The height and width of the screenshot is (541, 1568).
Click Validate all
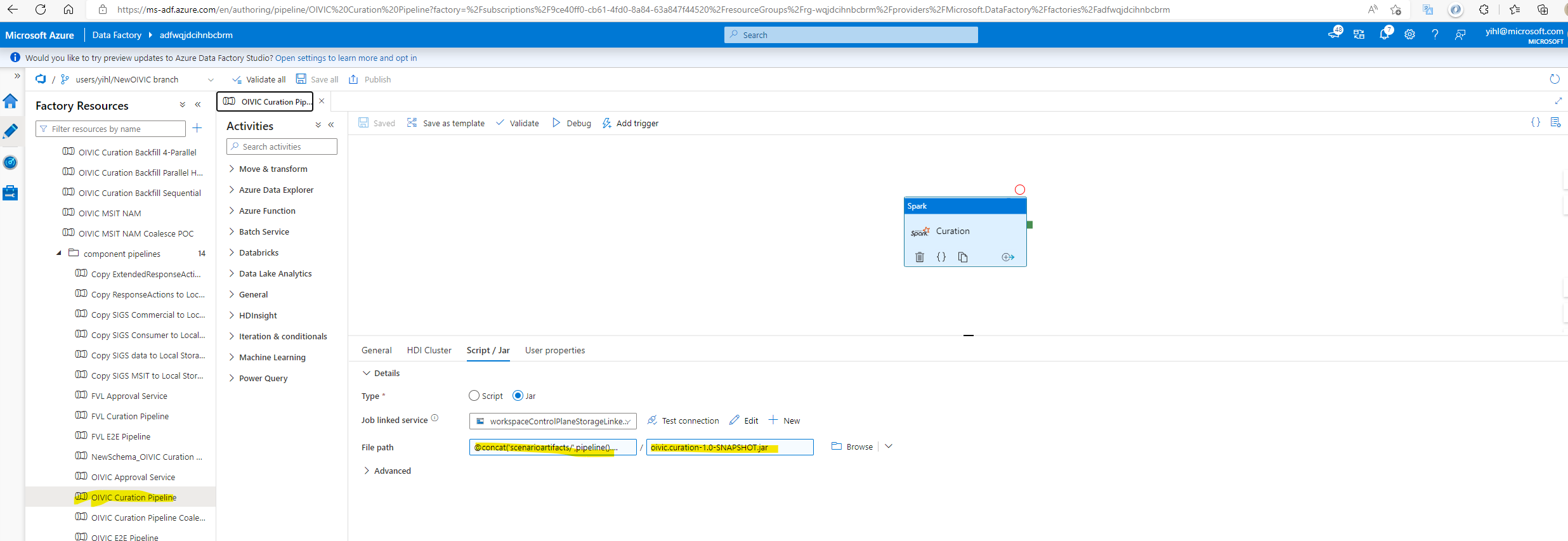pyautogui.click(x=259, y=79)
